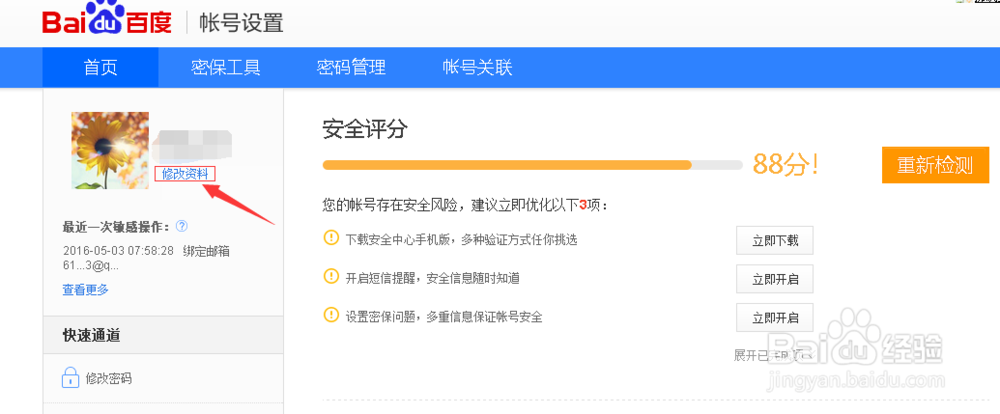Click 立即开启 for SMS reminder
The image size is (1000, 414).
coord(774,278)
